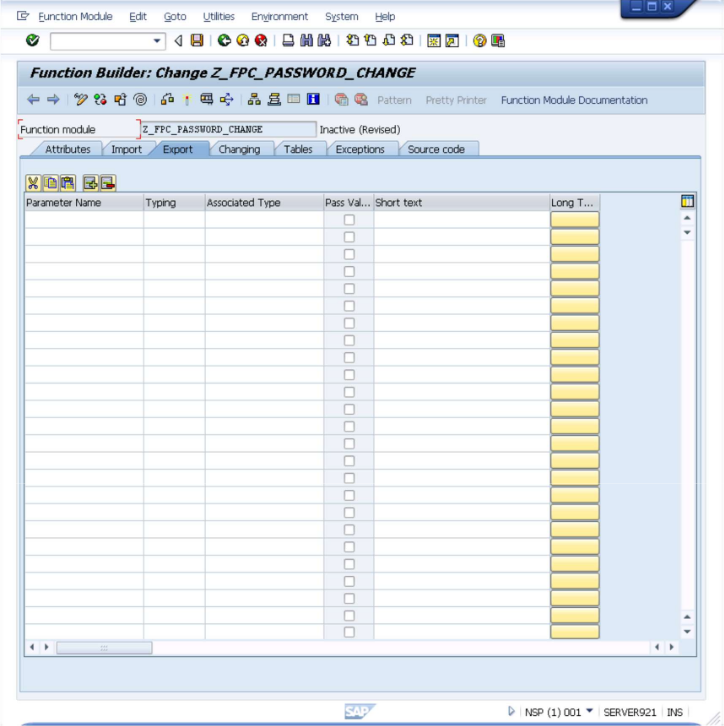Click the Insert Row icon above the parameter table
This screenshot has height=726, width=724.
coord(90,183)
